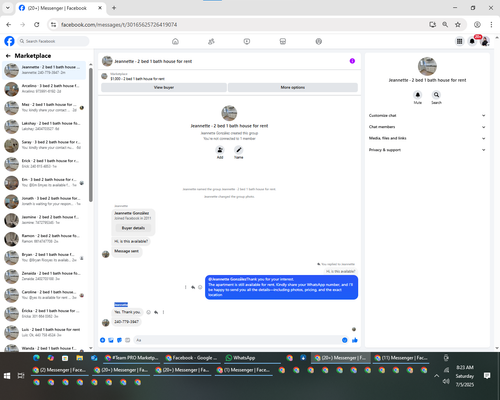Open the Lakshay 2 bed 1 bath conversation
Viewport: 500px width, 400px height.
pyautogui.click(x=44, y=126)
